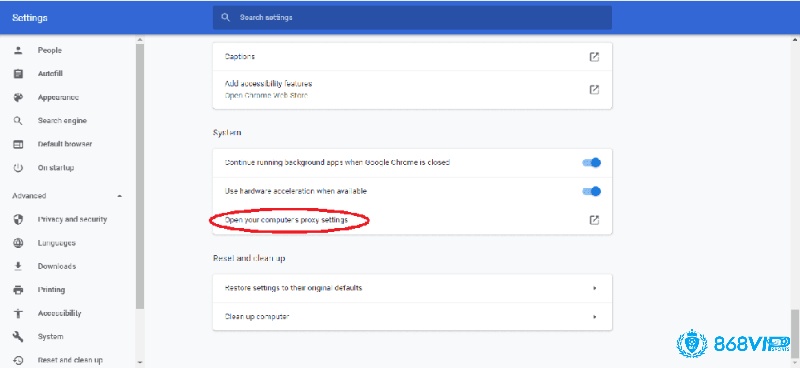Viewport: 800px width, 368px height.
Task: Expand Restore settings to original defaults arrow
Action: 594,288
